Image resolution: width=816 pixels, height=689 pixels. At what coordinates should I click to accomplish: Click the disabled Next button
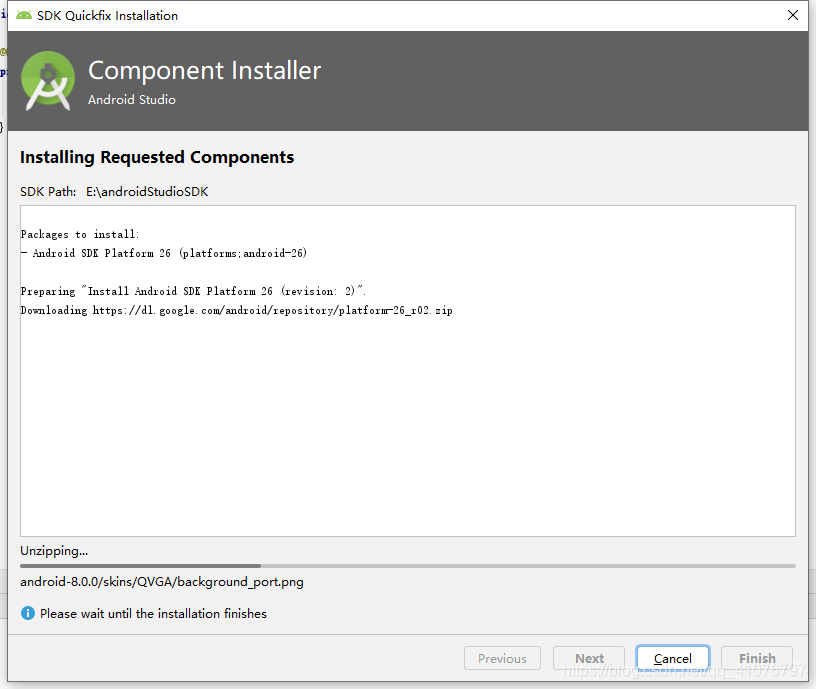[589, 658]
